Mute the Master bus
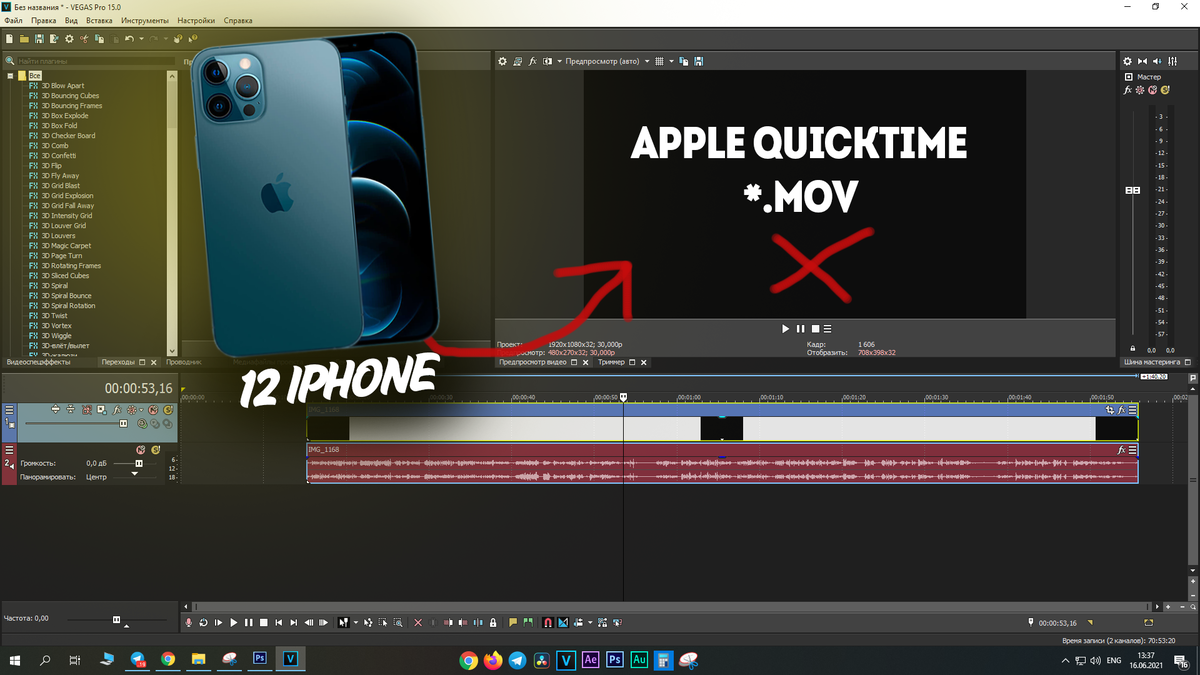 tap(1153, 90)
